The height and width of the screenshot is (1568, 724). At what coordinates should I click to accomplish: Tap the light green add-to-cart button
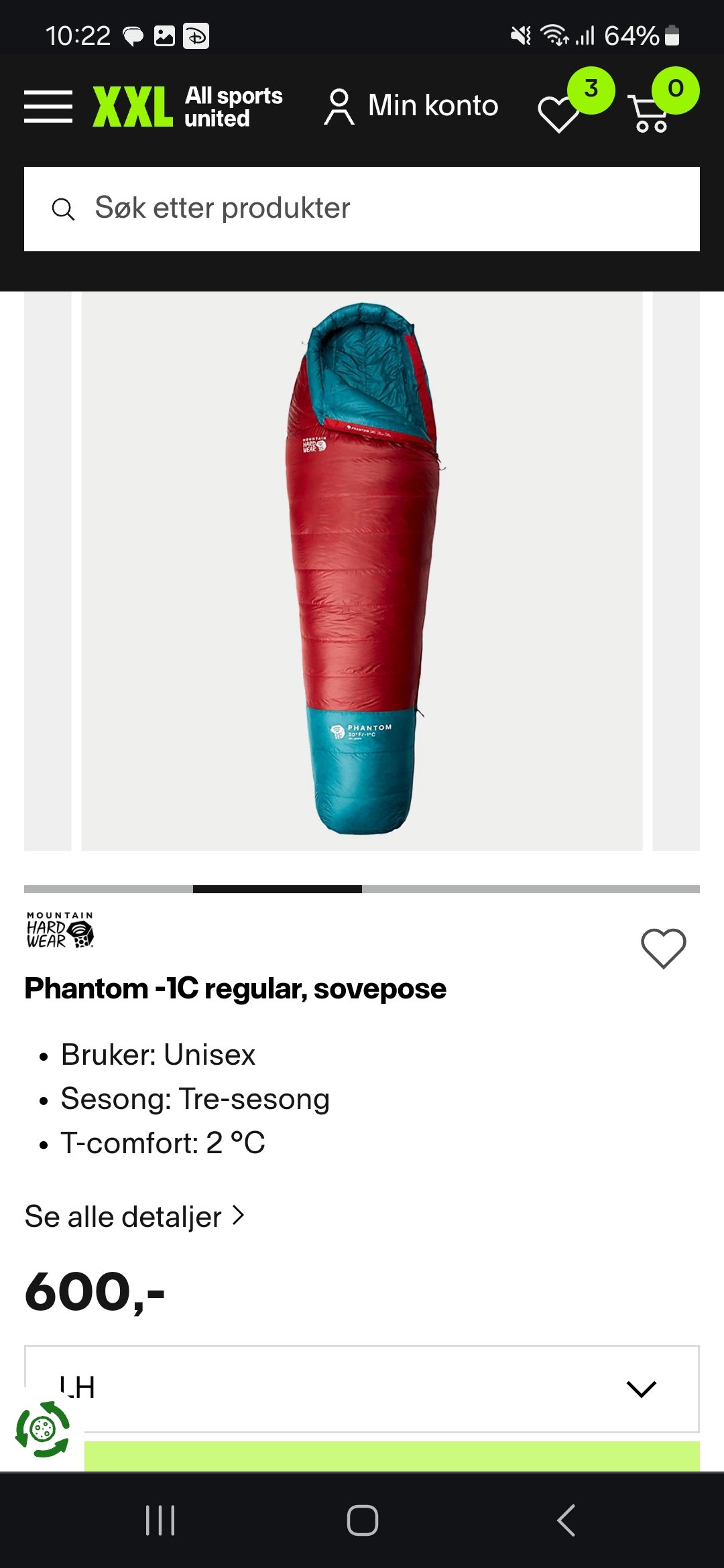[391, 1456]
